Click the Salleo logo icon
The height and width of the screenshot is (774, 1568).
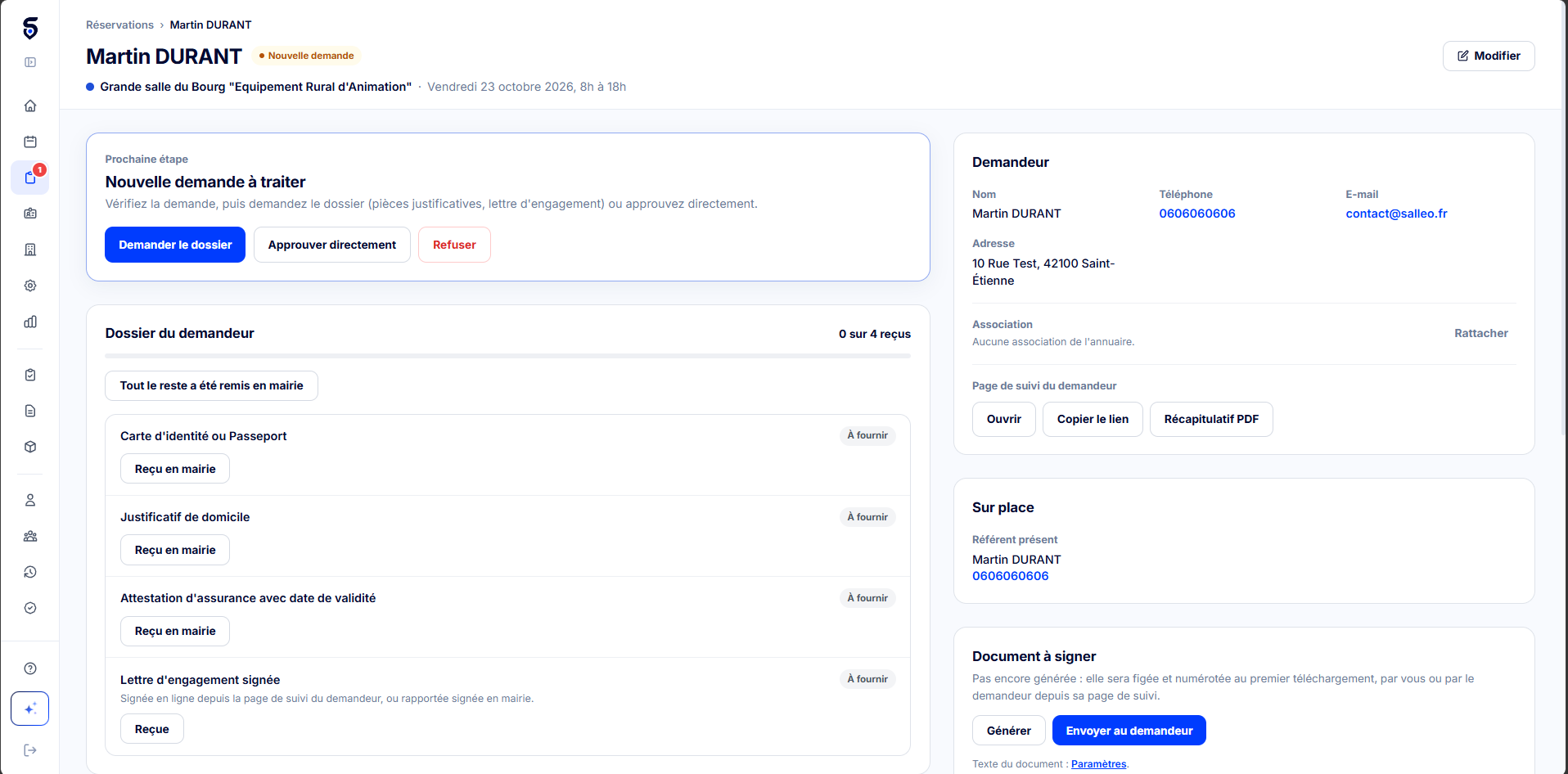[30, 28]
